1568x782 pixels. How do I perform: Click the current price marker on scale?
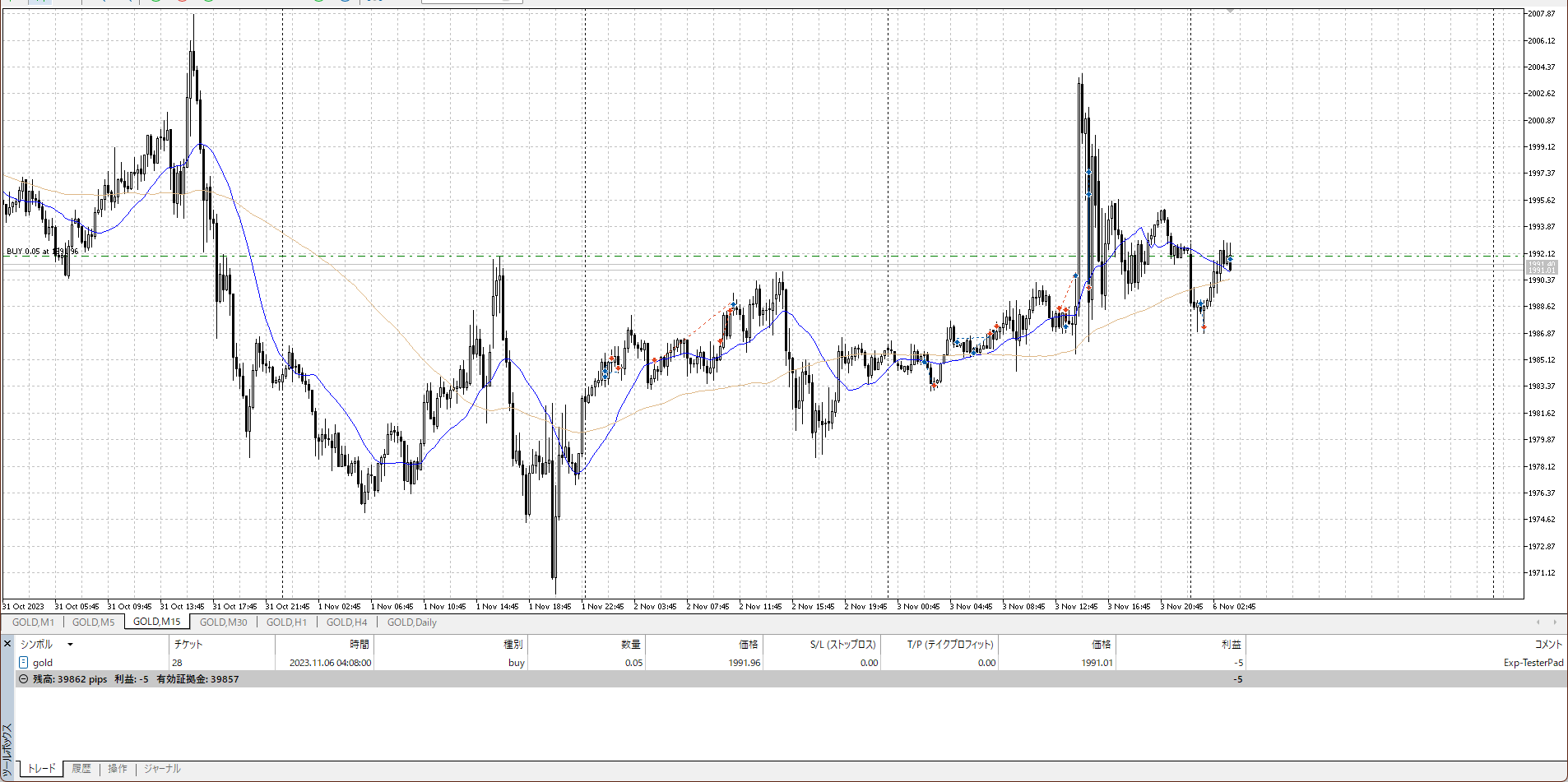[1541, 267]
